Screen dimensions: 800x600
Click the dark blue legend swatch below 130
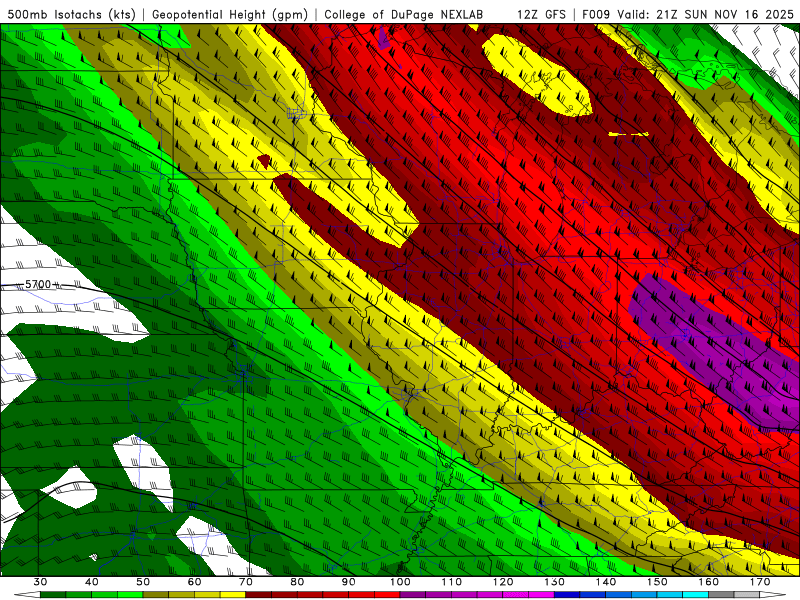567,596
